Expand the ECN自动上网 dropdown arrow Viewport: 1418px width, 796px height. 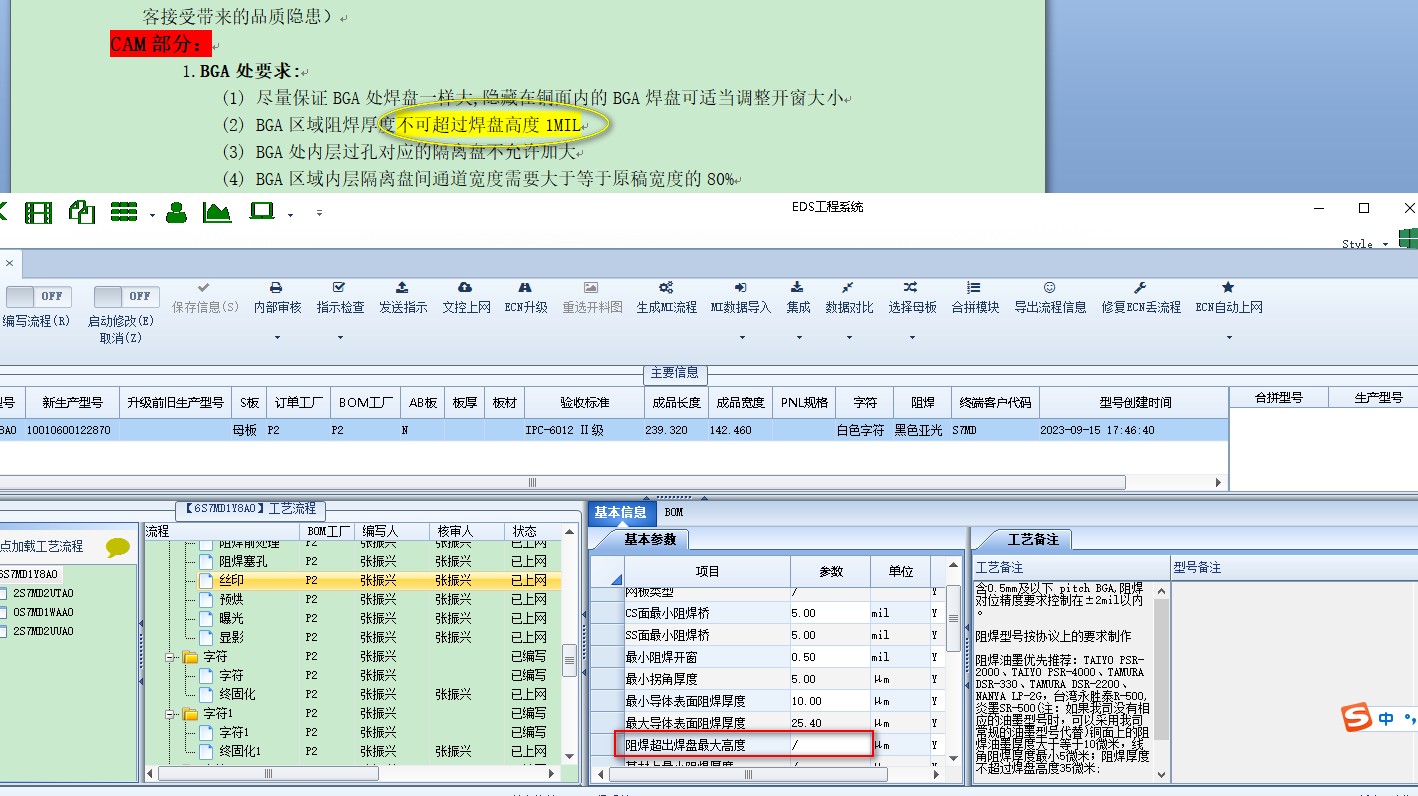click(x=1229, y=337)
